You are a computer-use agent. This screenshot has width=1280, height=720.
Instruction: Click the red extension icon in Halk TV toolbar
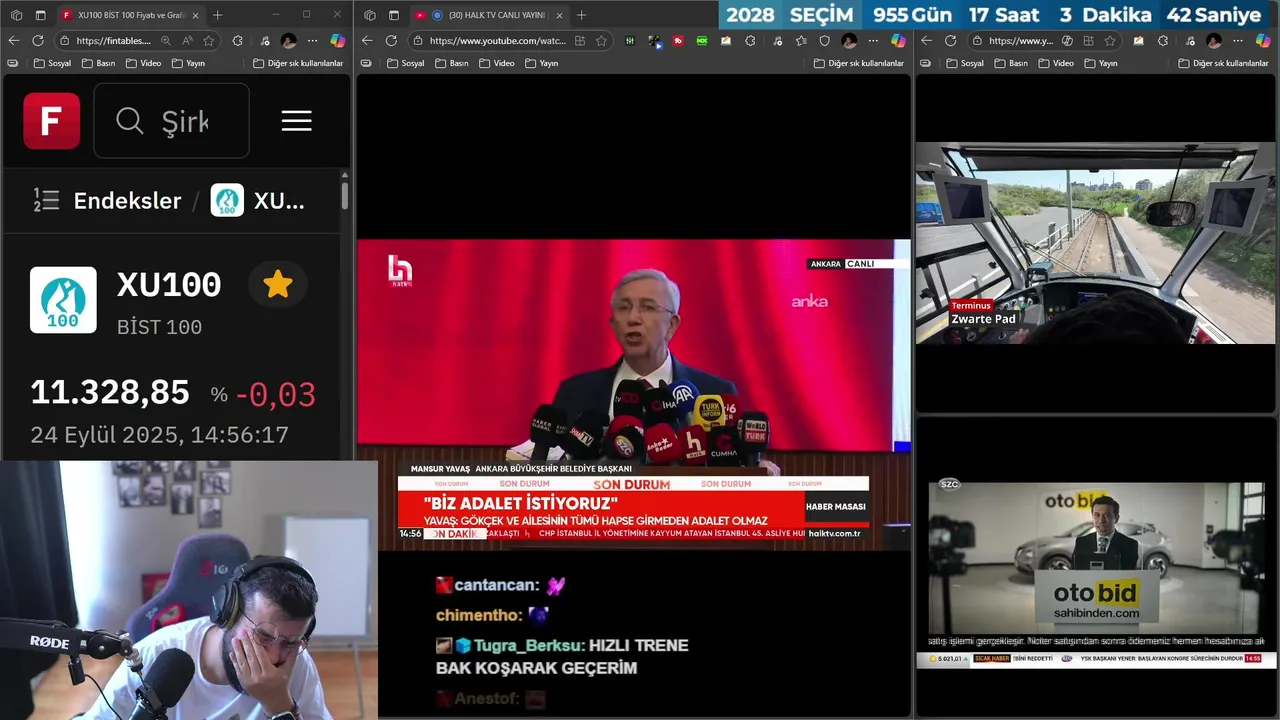coord(678,41)
